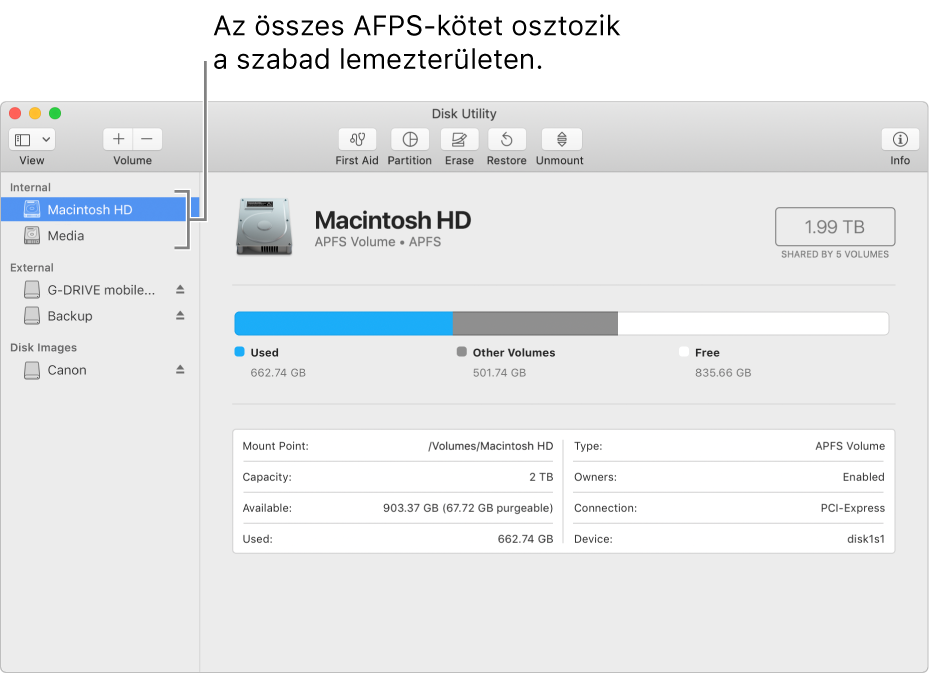Click the 835.66 GB Free value
Image resolution: width=931 pixels, height=676 pixels.
(723, 373)
